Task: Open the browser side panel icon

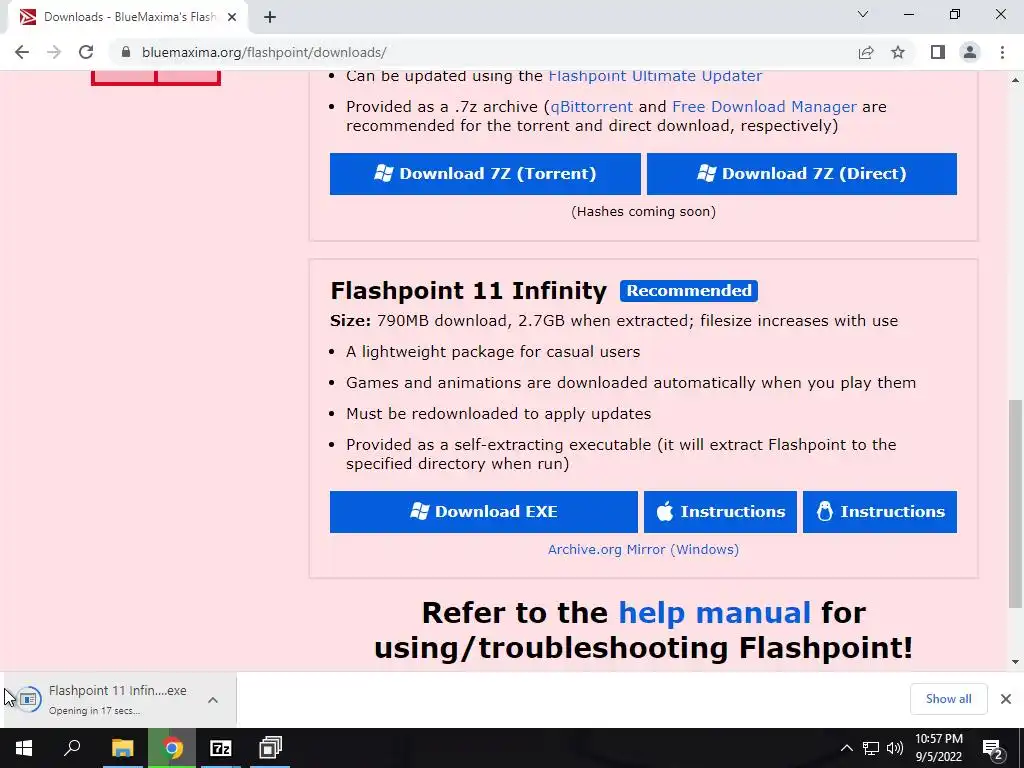Action: (x=938, y=52)
